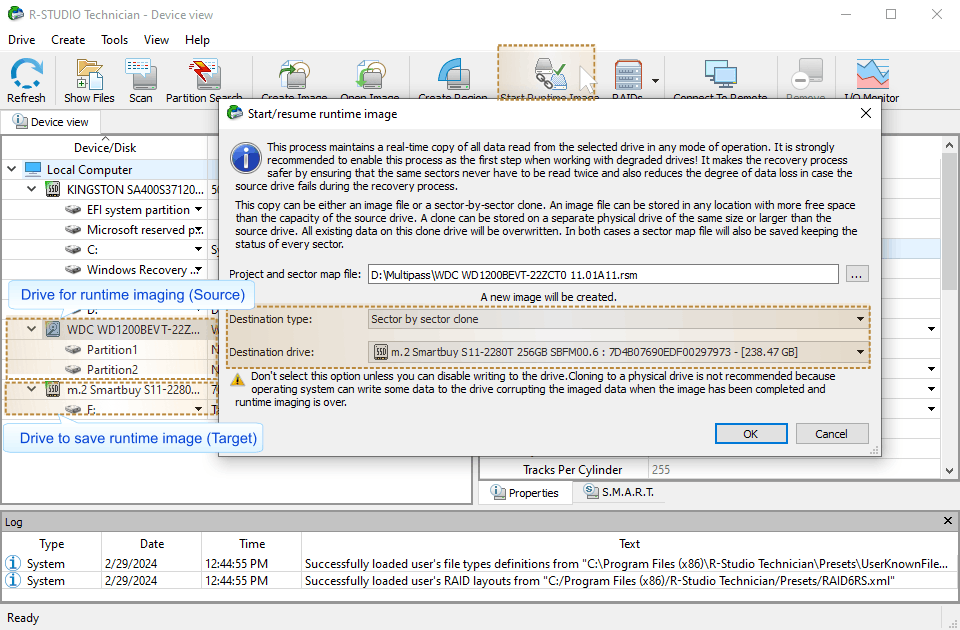Open the View menu
Image resolution: width=960 pixels, height=630 pixels.
(x=156, y=40)
